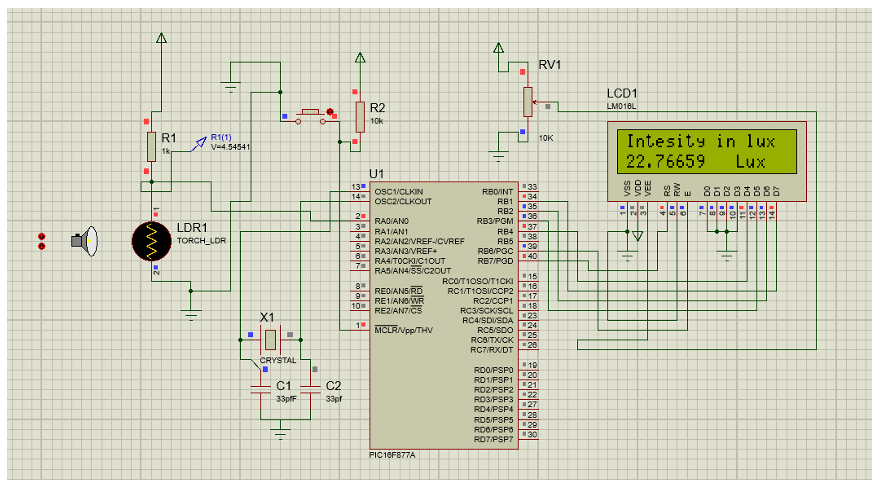The height and width of the screenshot is (488, 879).
Task: Click the 'RB7/PGD' pin label
Action: click(x=495, y=261)
